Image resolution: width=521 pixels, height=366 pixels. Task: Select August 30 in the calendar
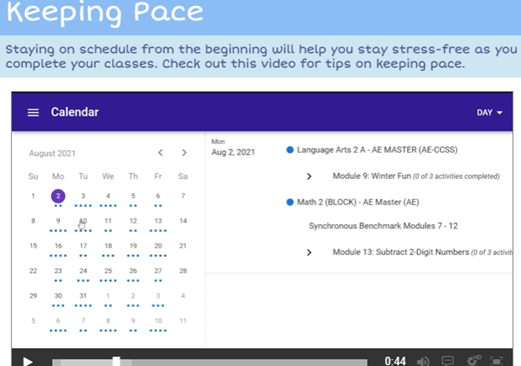pyautogui.click(x=58, y=296)
